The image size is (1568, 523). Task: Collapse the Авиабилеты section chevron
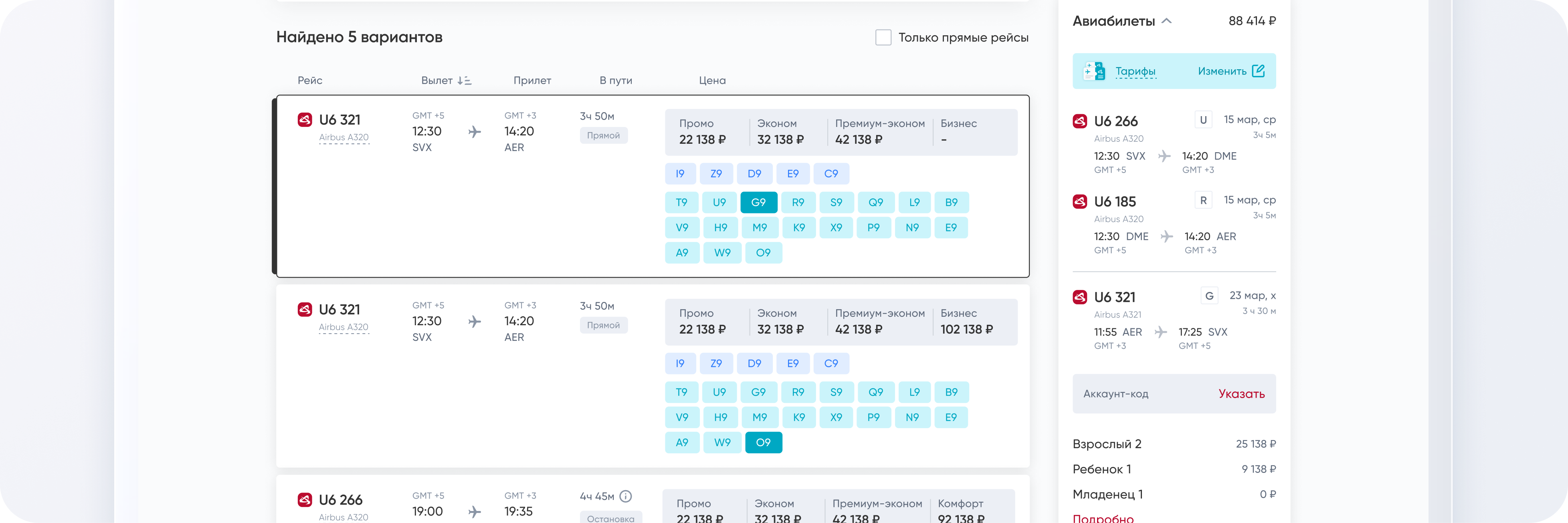point(1166,21)
